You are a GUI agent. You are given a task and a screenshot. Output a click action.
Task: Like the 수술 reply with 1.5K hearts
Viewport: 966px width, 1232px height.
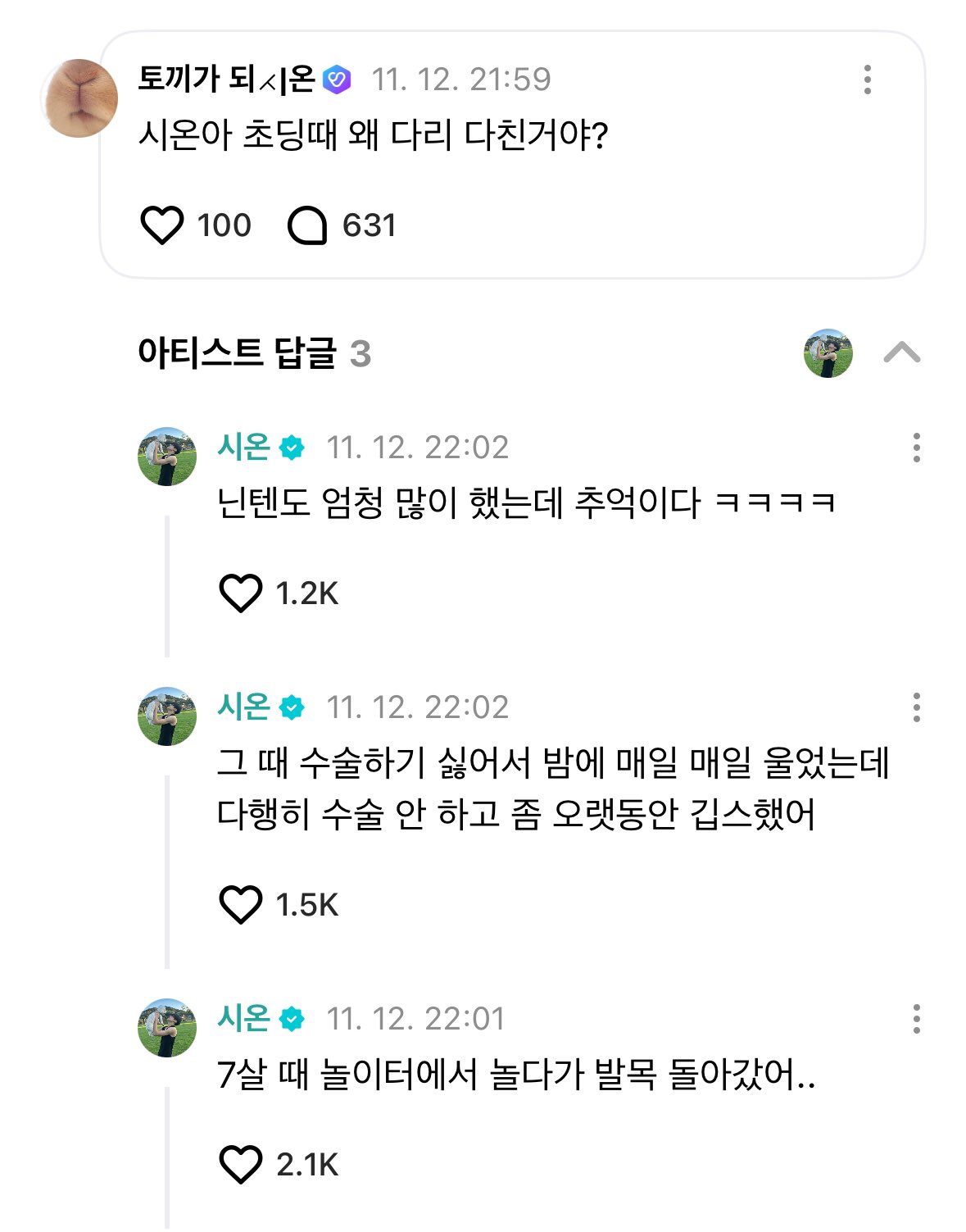click(241, 905)
